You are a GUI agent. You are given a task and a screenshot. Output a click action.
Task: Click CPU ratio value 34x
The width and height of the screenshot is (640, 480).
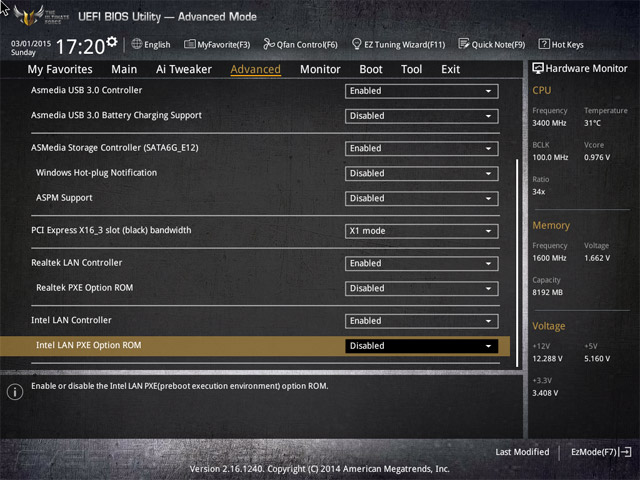pyautogui.click(x=538, y=191)
